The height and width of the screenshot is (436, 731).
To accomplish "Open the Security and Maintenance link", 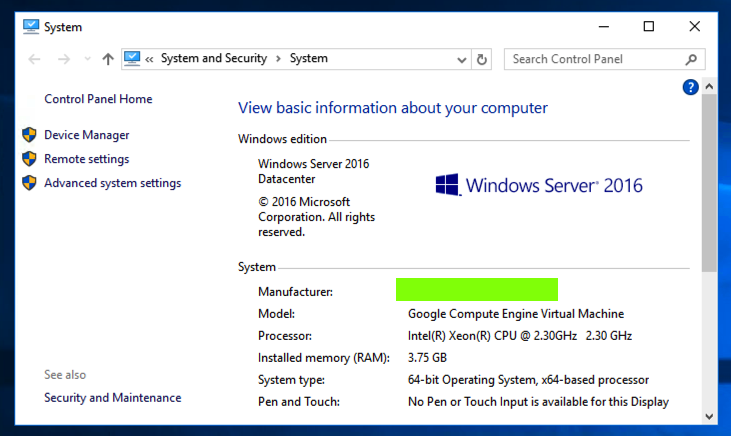I will tap(112, 398).
